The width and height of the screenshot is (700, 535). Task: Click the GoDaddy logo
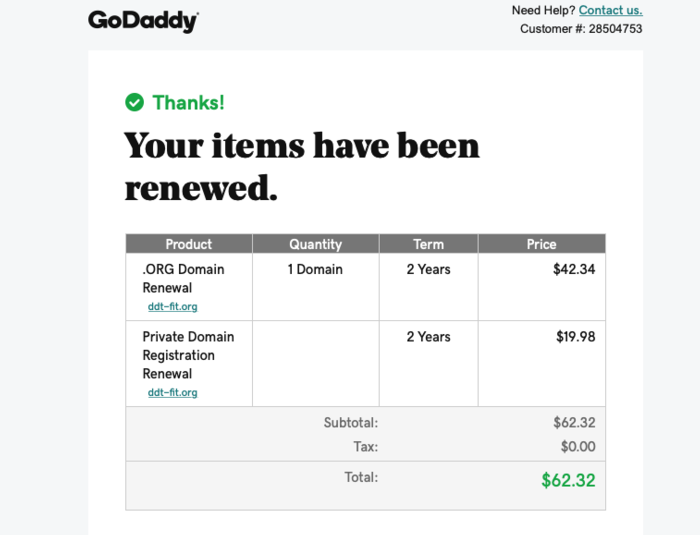point(143,21)
